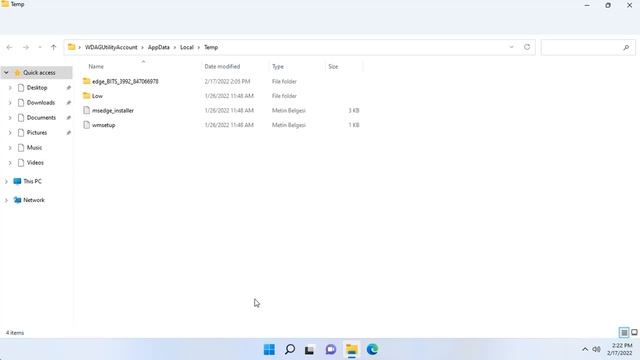Screen dimensions: 640x360
Task: Click File Explorer on the taskbar
Action: tap(351, 349)
